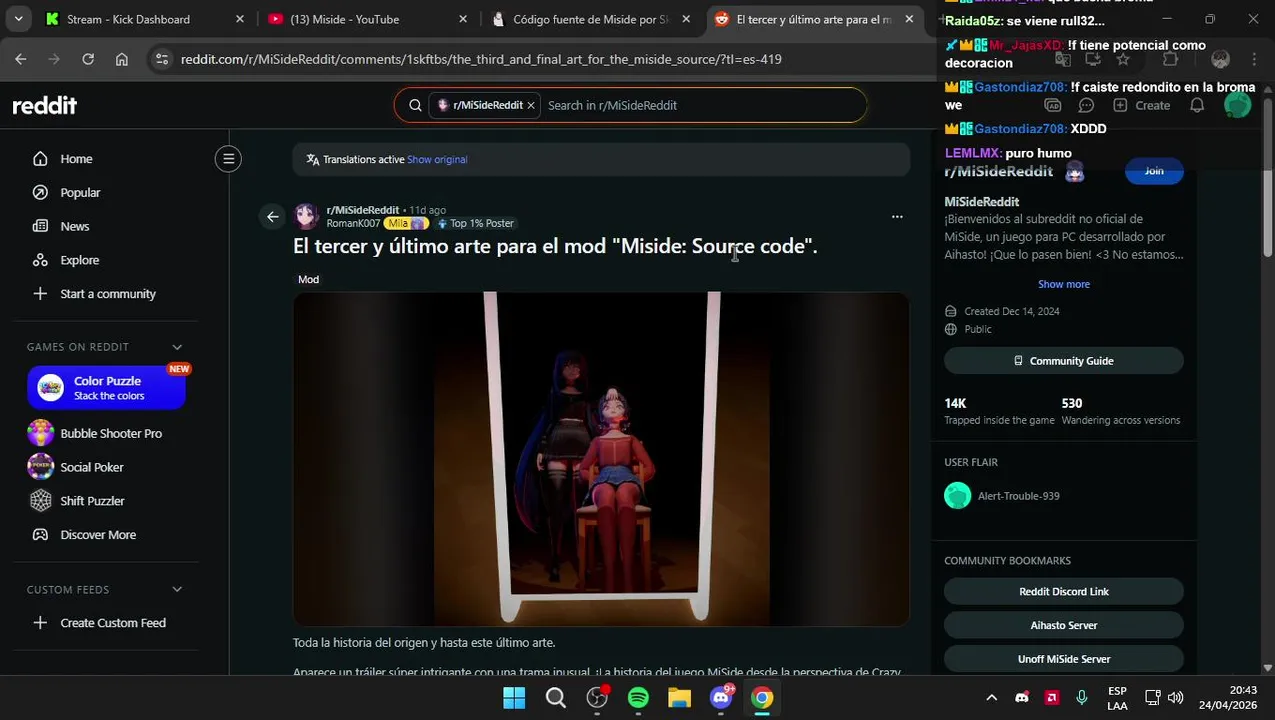Image resolution: width=1275 pixels, height=720 pixels.
Task: Collapse the left navigation sidebar
Action: 228,158
